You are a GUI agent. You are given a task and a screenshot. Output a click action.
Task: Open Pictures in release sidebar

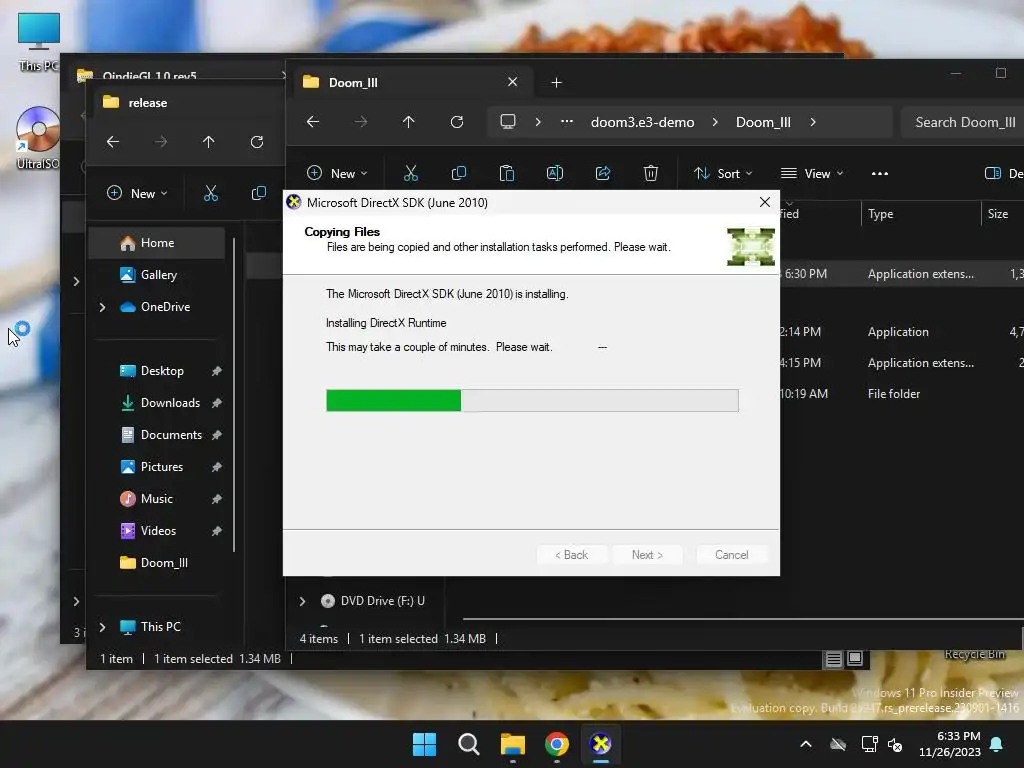(x=157, y=467)
